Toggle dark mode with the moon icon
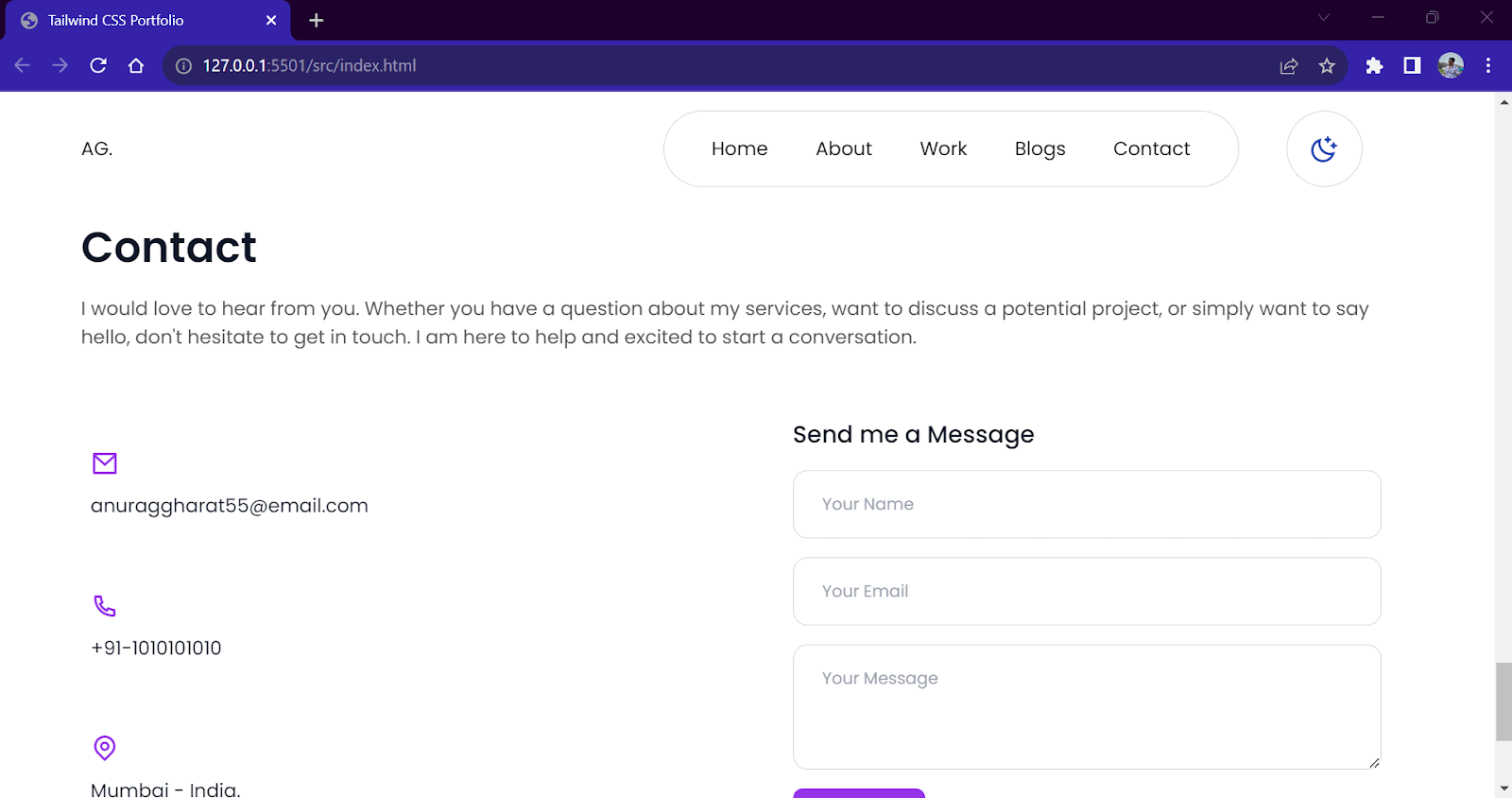The width and height of the screenshot is (1512, 798). 1324,148
